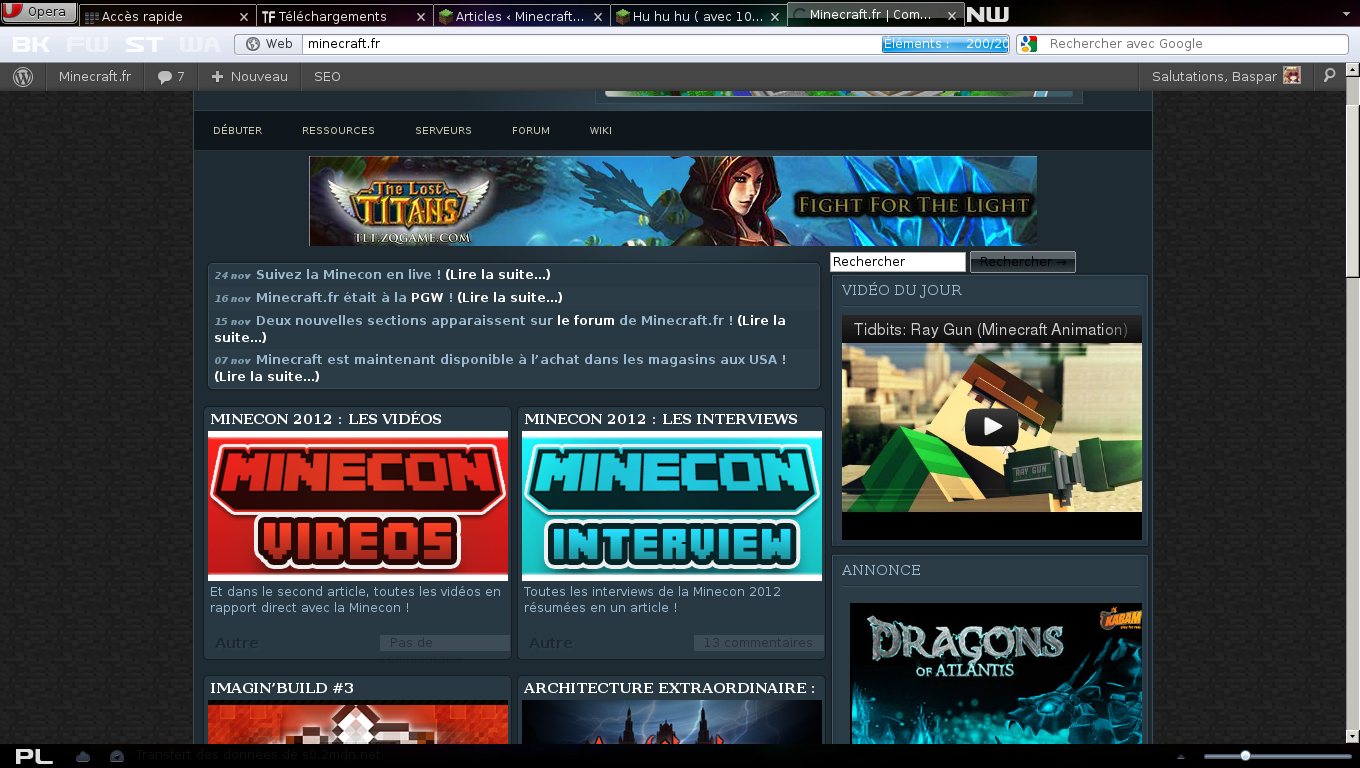Viewport: 1360px width, 768px height.
Task: Go back with the BK button
Action: 31,44
